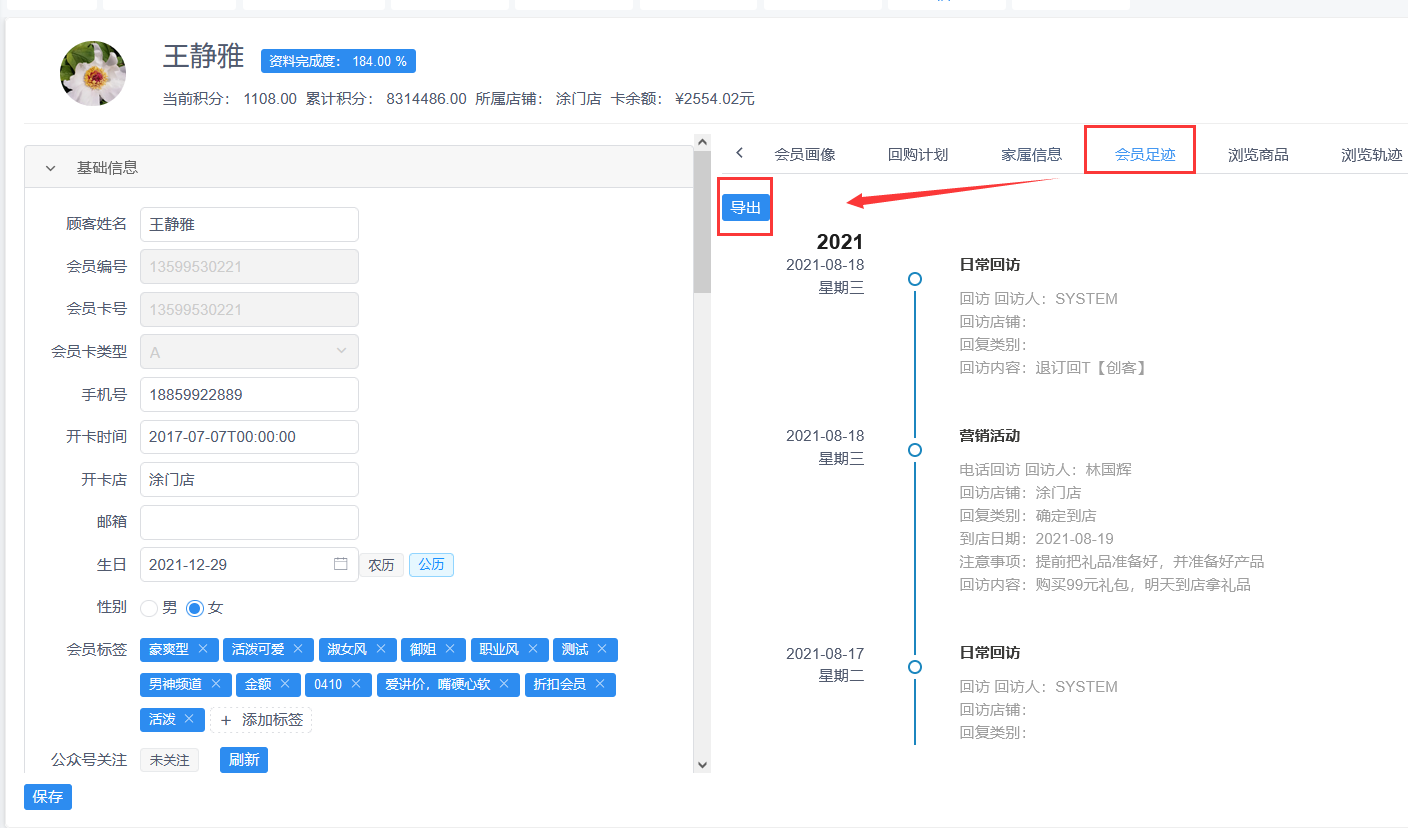The width and height of the screenshot is (1408, 828).
Task: Remove the 男神频道 tag via its x
Action: click(216, 684)
